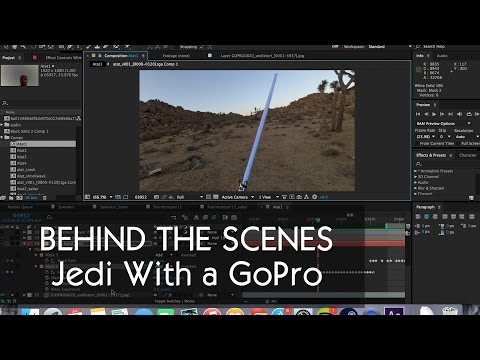Screen dimensions: 480x360
Task: Click the 16 bpc color depth button
Action: coord(32,198)
